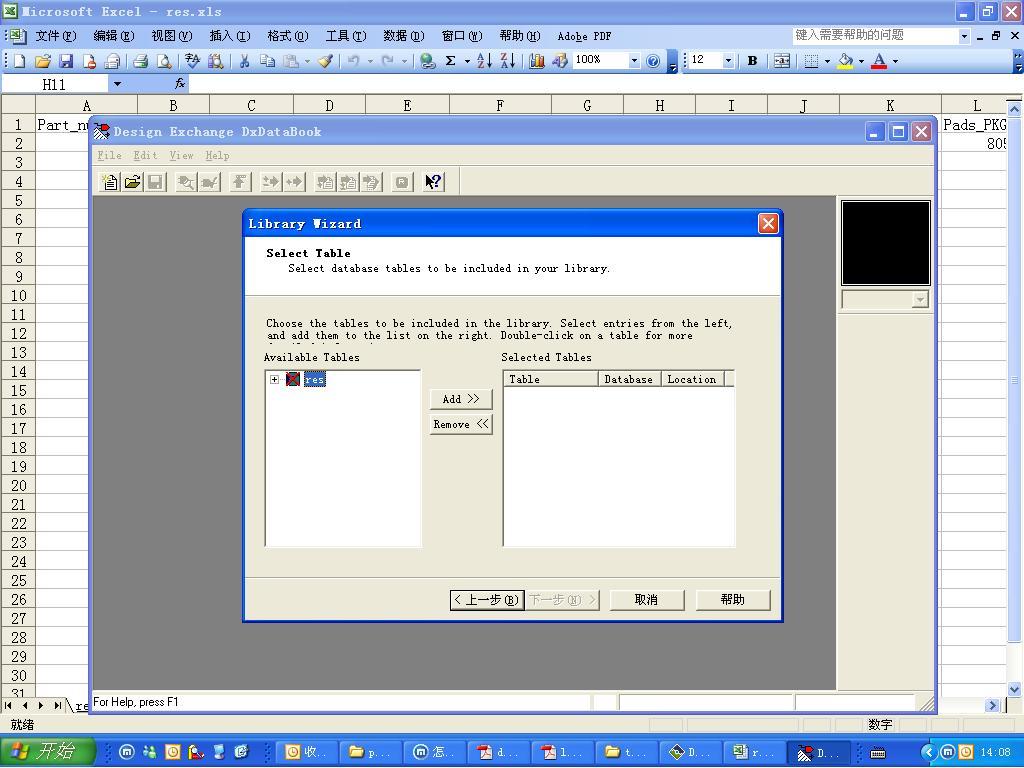
Task: Click Table column header in Selected Tables
Action: (x=551, y=379)
